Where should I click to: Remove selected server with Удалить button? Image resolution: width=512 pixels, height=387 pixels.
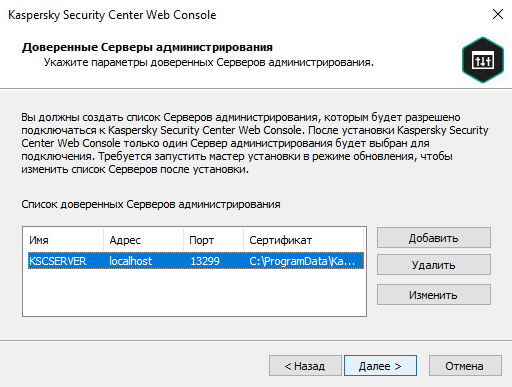tap(434, 265)
